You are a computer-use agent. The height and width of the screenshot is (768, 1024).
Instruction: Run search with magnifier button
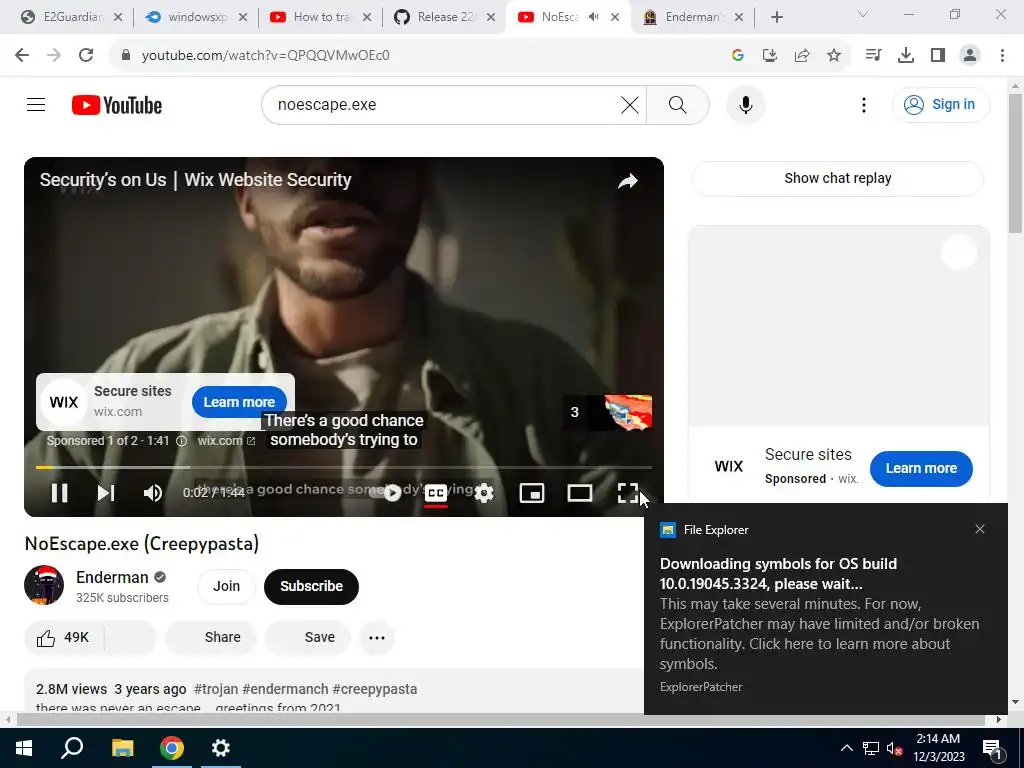[678, 104]
